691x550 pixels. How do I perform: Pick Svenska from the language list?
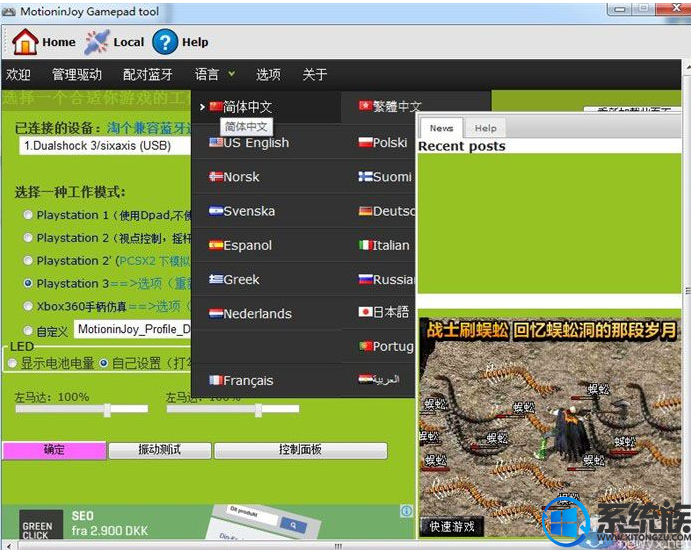tap(242, 211)
